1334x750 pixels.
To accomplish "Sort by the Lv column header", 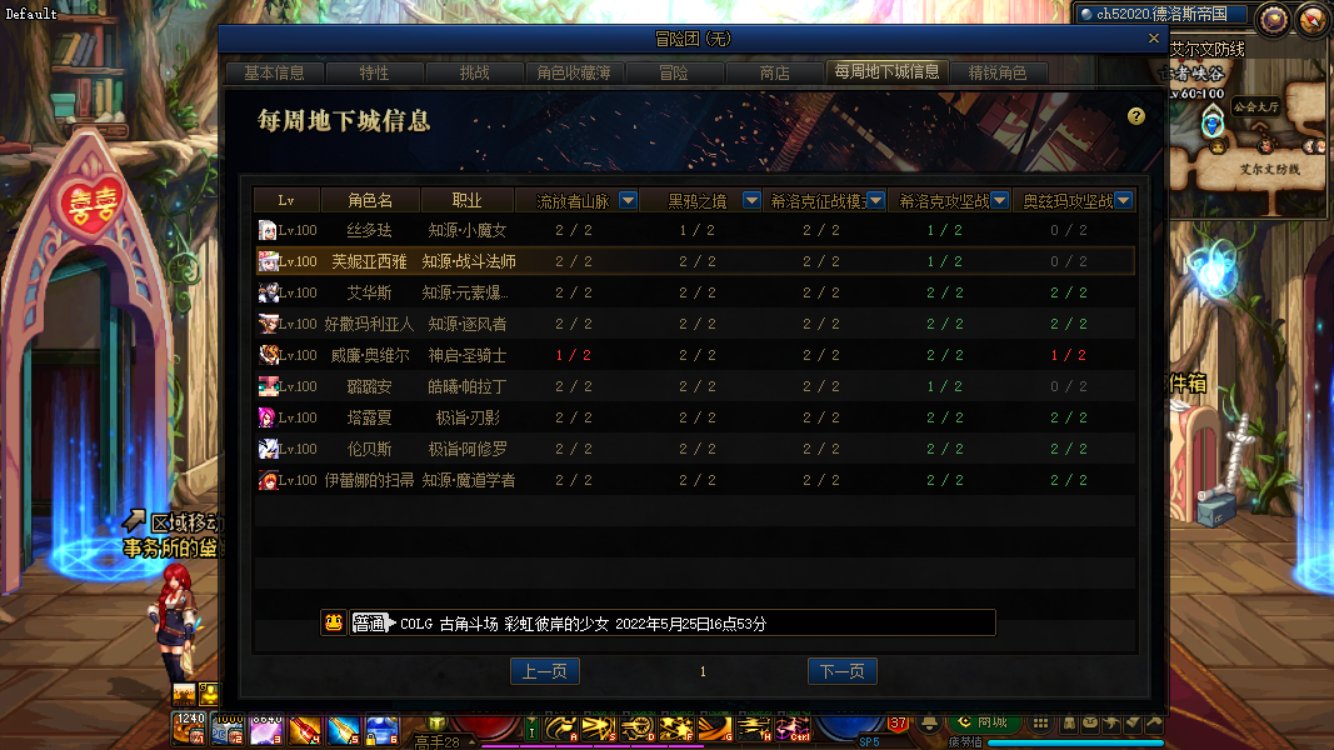I will 286,200.
